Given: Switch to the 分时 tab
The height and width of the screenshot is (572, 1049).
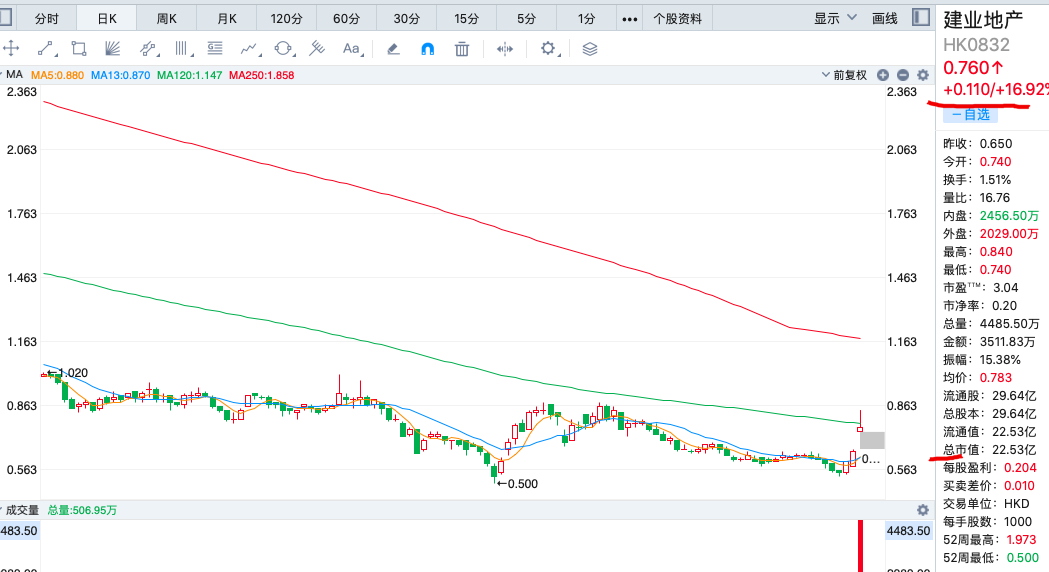Looking at the screenshot, I should (46, 19).
